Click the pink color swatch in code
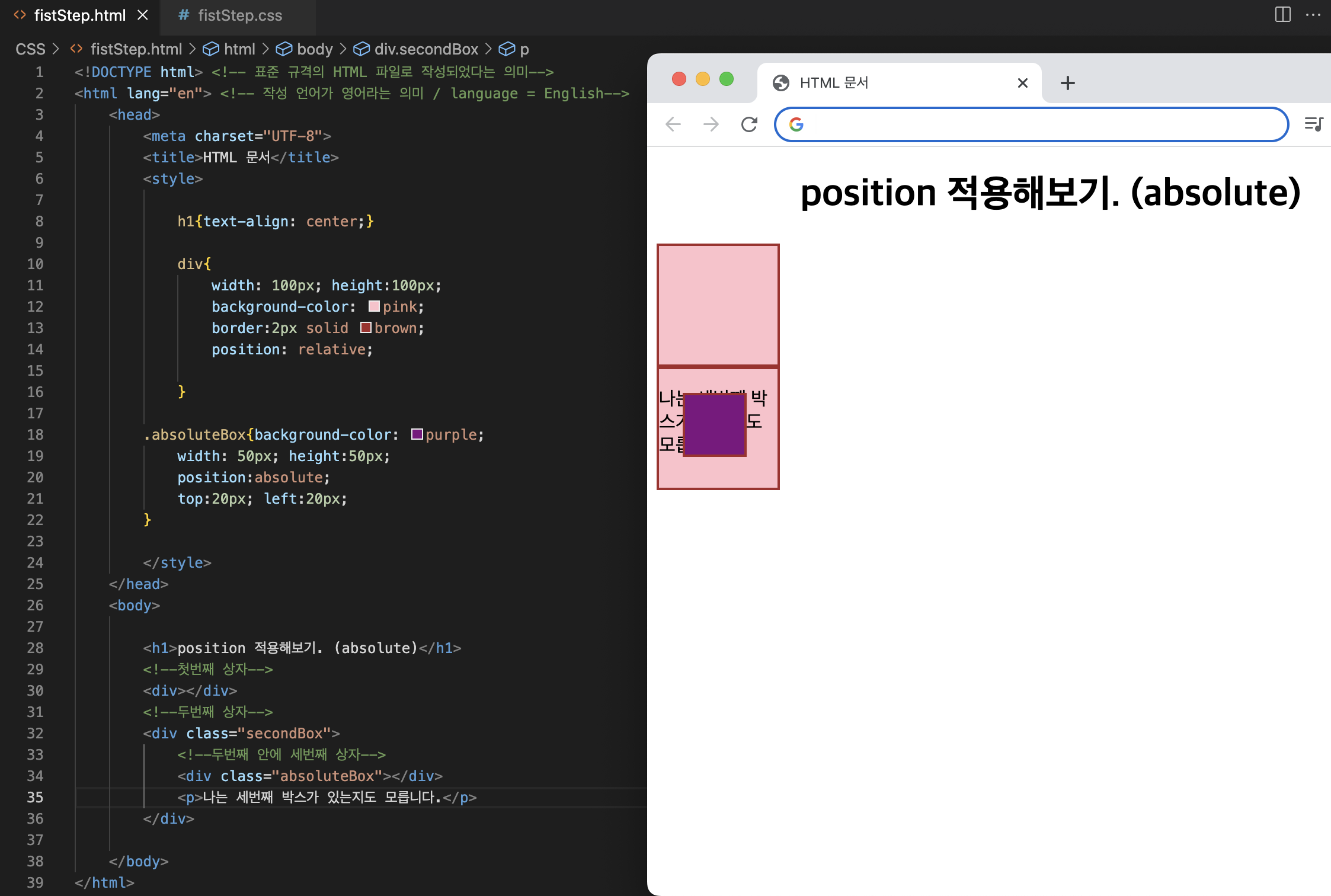Image resolution: width=1331 pixels, height=896 pixels. [x=374, y=306]
